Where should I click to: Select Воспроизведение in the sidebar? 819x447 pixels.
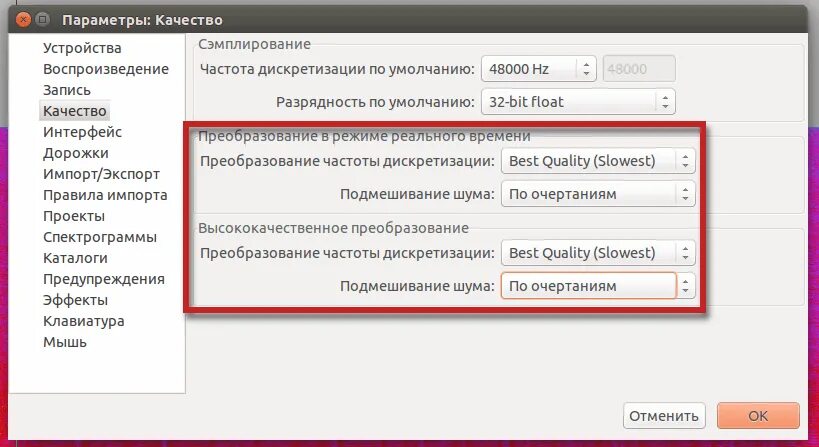coord(106,69)
